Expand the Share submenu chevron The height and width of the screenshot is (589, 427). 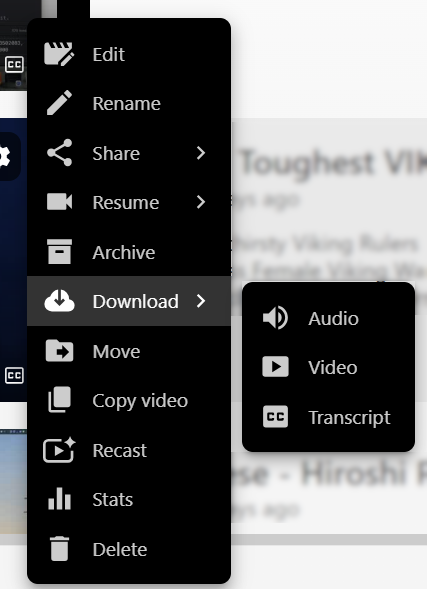point(201,153)
